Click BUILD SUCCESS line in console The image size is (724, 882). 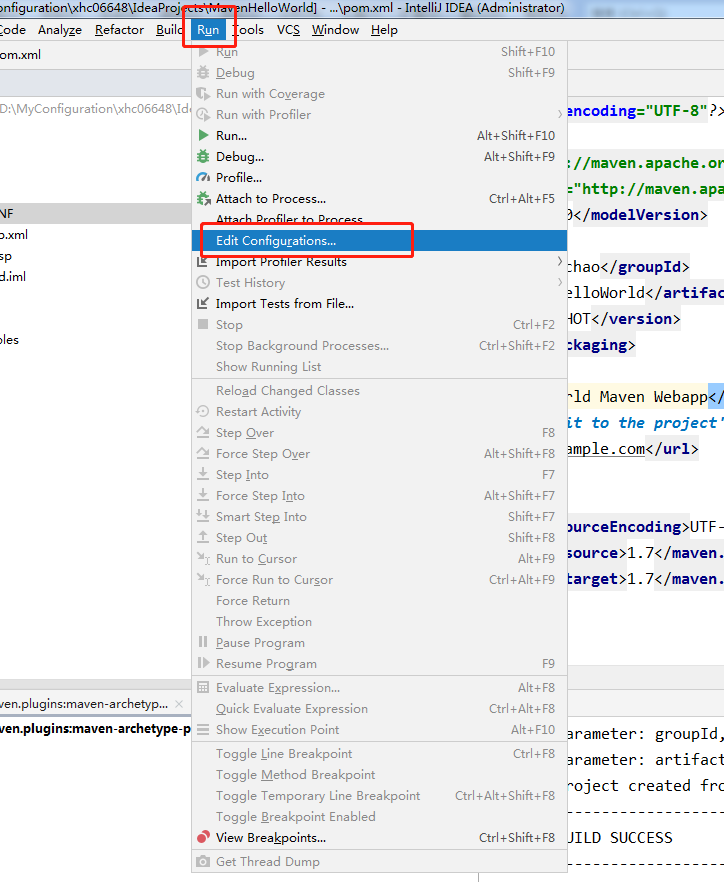pos(619,838)
